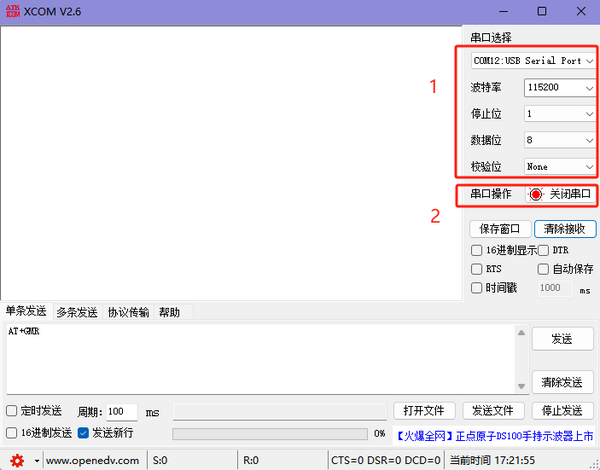The width and height of the screenshot is (600, 470).
Task: Click the send box scrollbar up arrow
Action: tap(522, 333)
